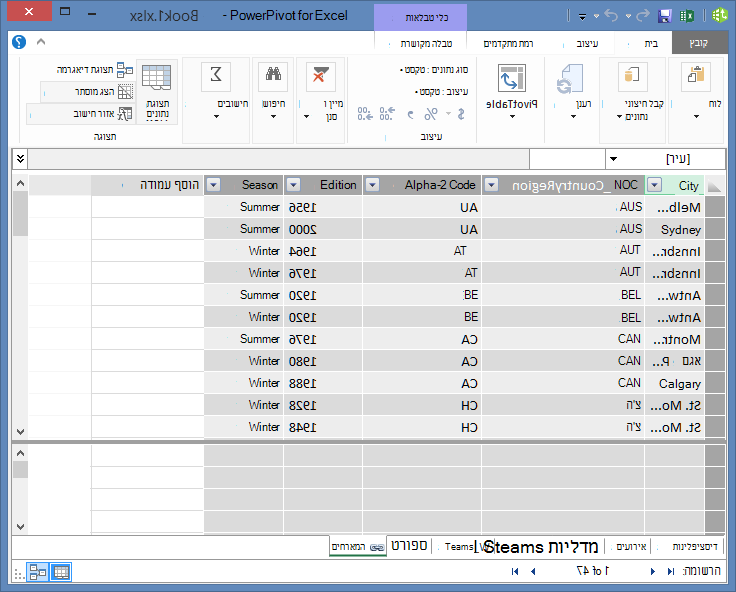Open Format (עיצוב : טקסט) dropdown
This screenshot has width=736, height=592.
click(442, 92)
